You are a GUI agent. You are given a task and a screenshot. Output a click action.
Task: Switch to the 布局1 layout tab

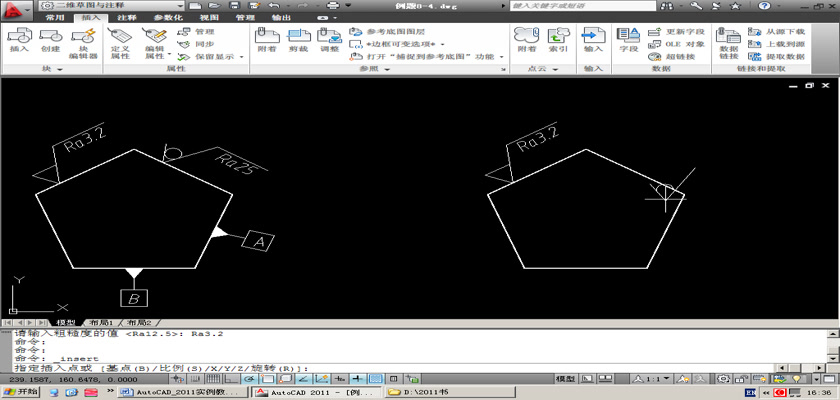point(101,323)
